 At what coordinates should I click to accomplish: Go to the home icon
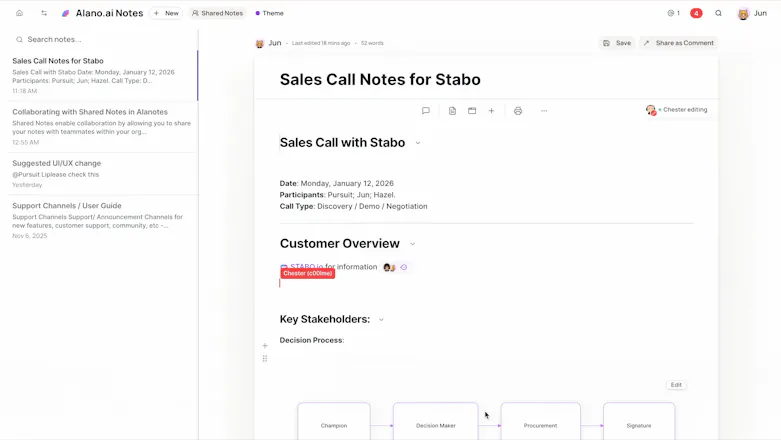[19, 13]
